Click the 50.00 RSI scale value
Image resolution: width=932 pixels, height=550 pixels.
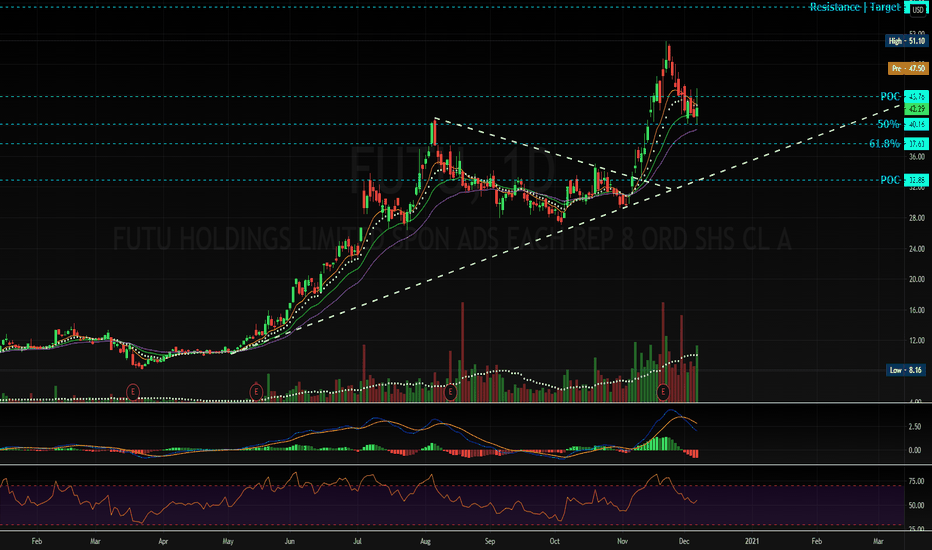point(917,505)
